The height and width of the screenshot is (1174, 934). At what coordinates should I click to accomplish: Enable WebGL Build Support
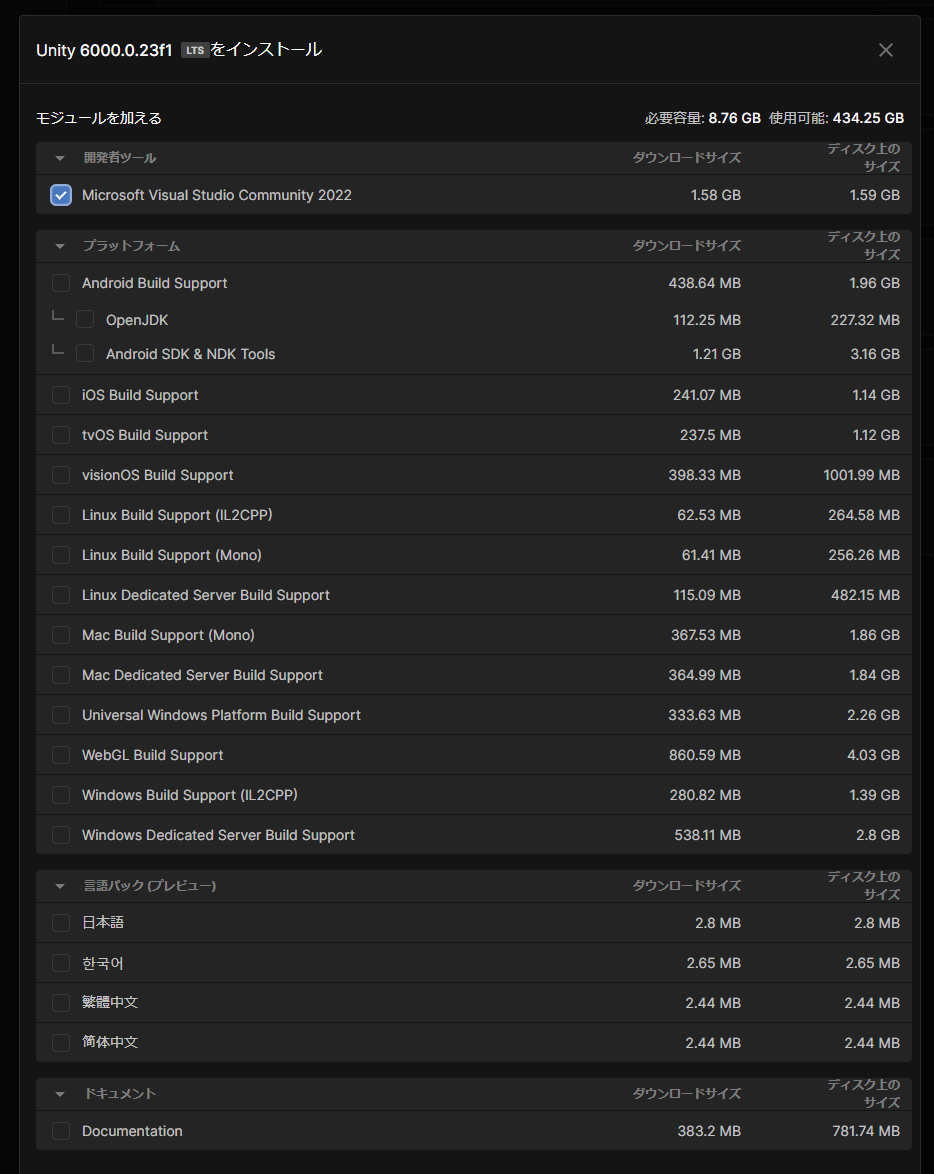61,755
